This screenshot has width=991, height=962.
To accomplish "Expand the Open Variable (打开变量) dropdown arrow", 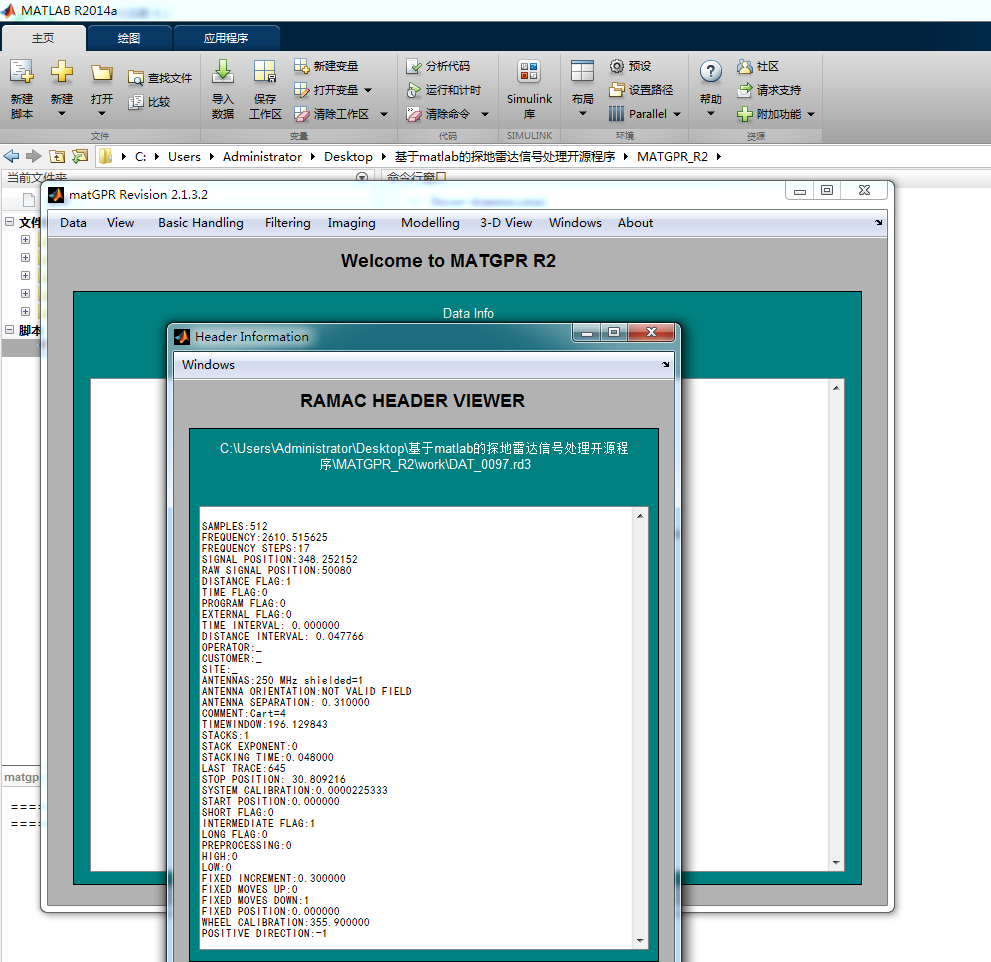I will tap(368, 90).
